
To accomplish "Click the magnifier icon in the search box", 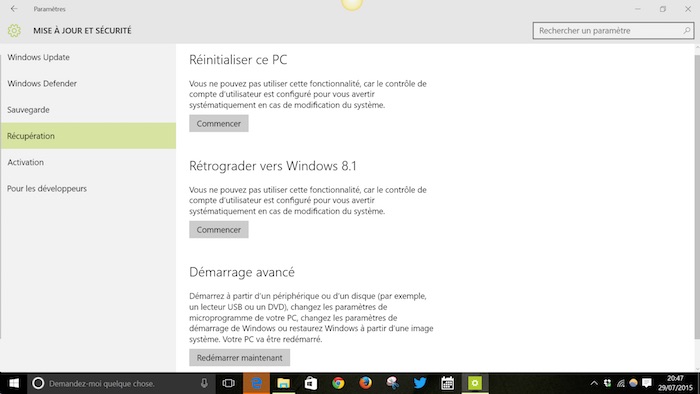I will coord(687,30).
